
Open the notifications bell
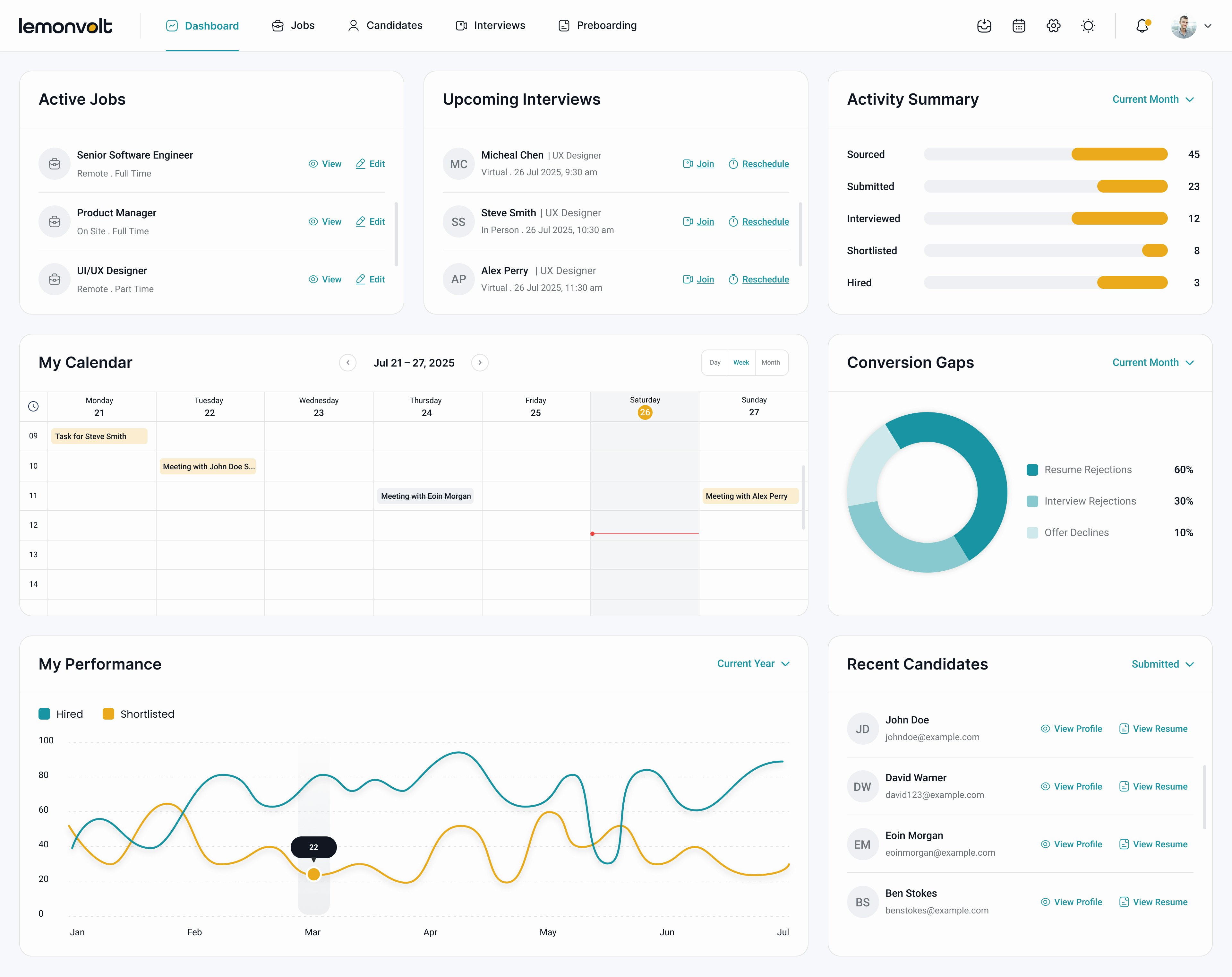click(1142, 26)
